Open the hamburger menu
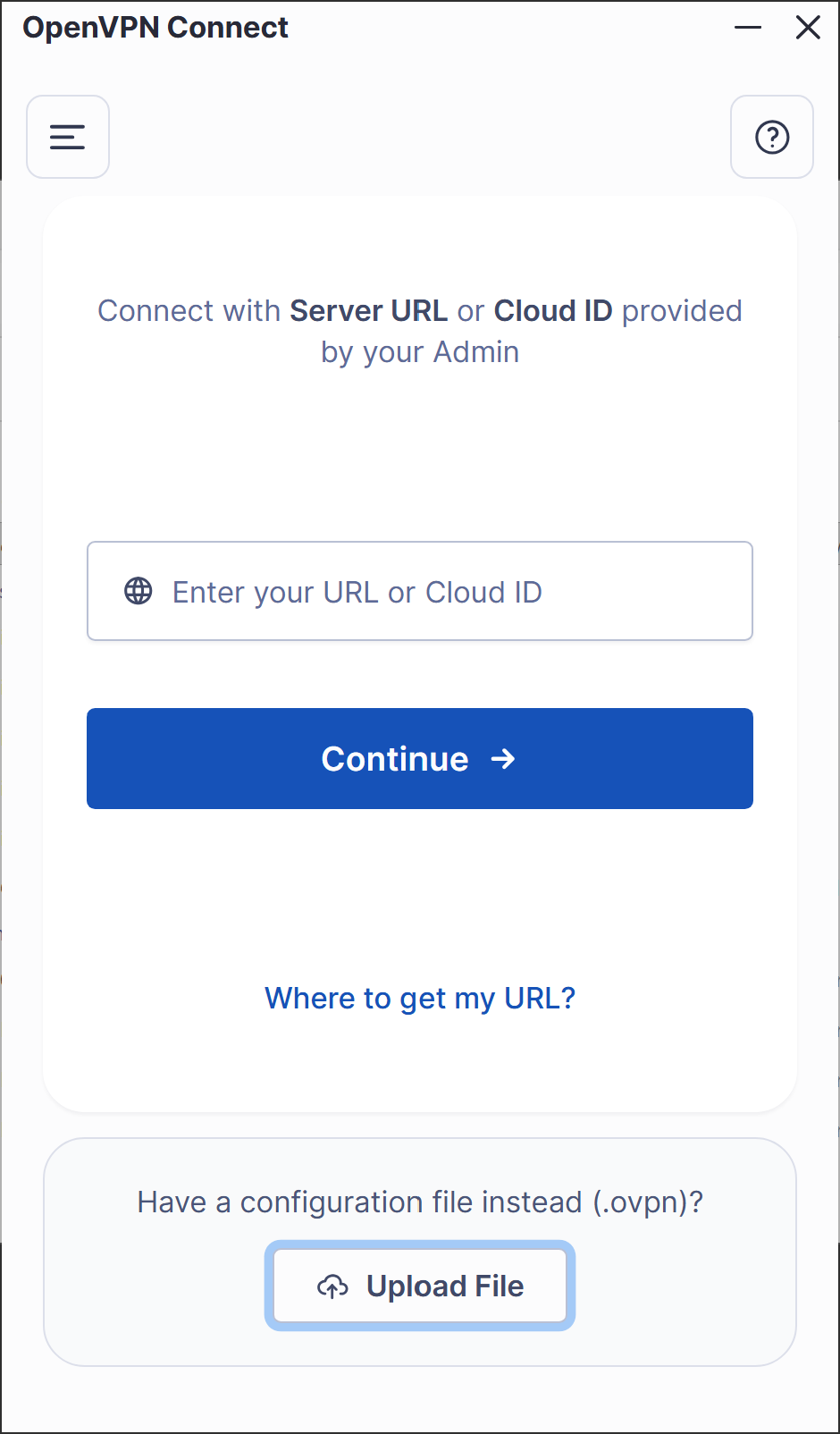The height and width of the screenshot is (1434, 840). [x=68, y=137]
